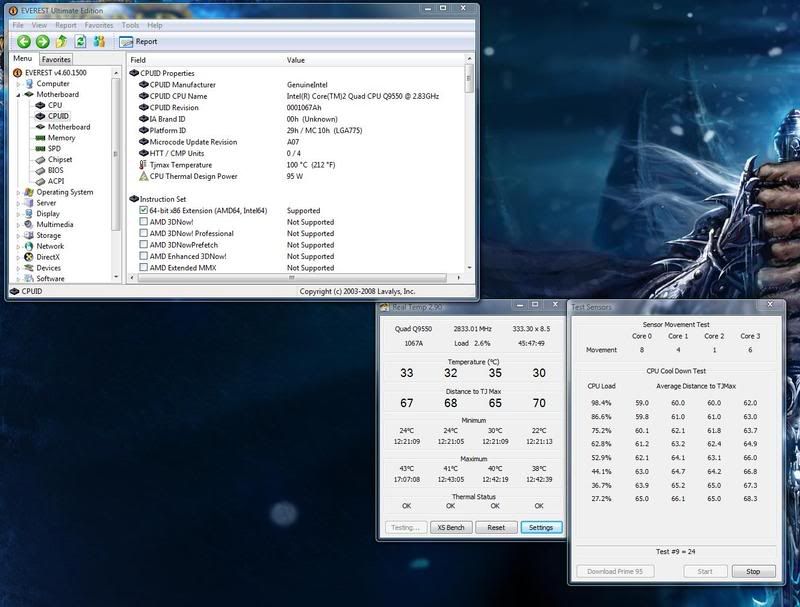Image resolution: width=800 pixels, height=607 pixels.
Task: Expand the Computer tree node
Action: point(19,84)
